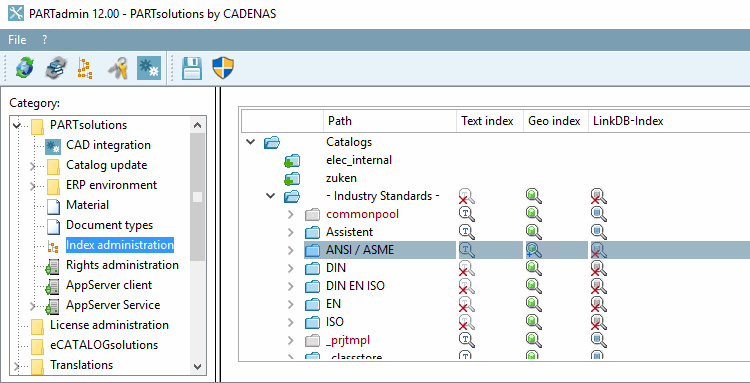Expand the _prjtmpl folder
The width and height of the screenshot is (750, 383).
pyautogui.click(x=290, y=340)
